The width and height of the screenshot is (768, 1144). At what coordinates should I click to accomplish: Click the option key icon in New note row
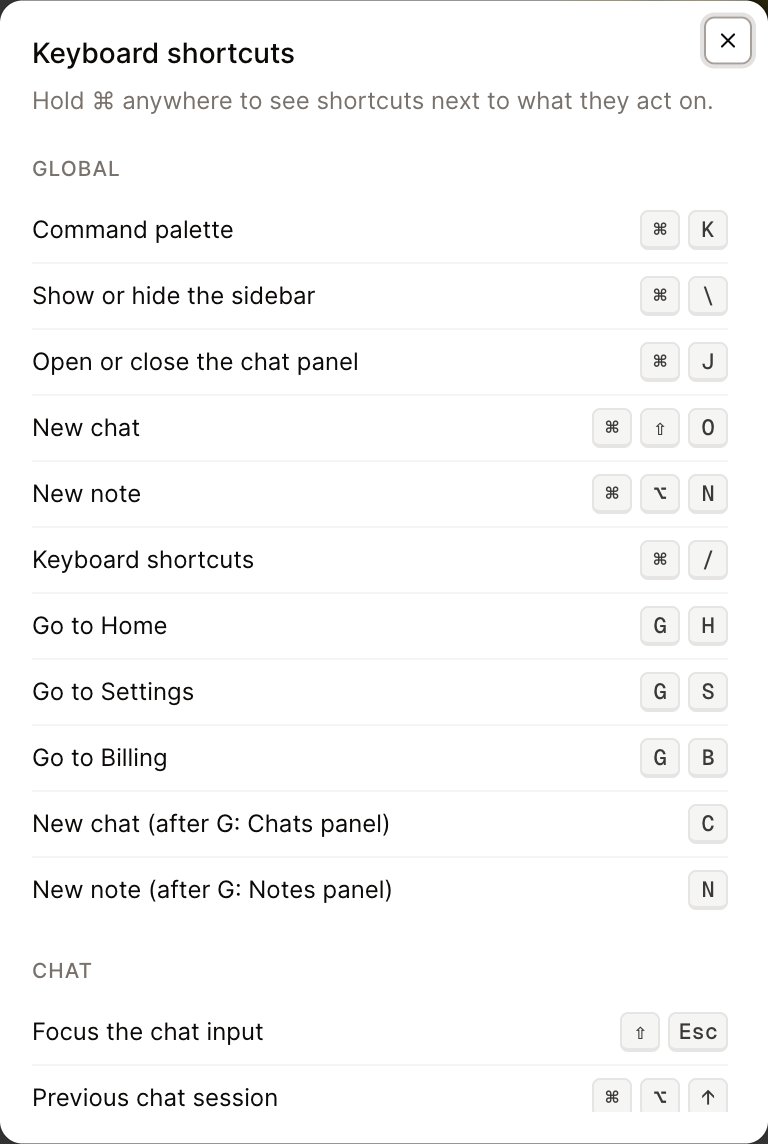659,494
